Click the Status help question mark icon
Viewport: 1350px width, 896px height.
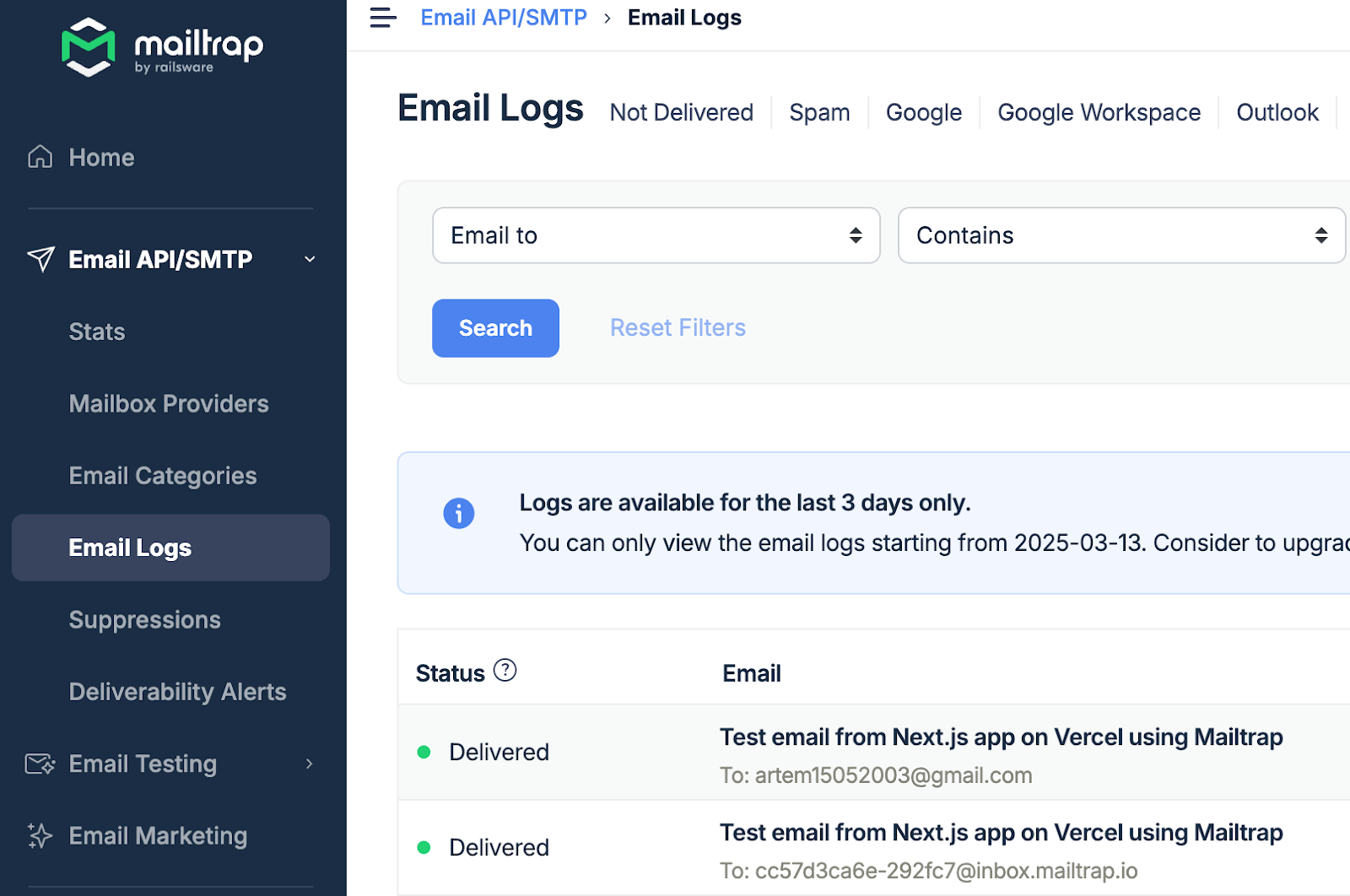click(505, 671)
